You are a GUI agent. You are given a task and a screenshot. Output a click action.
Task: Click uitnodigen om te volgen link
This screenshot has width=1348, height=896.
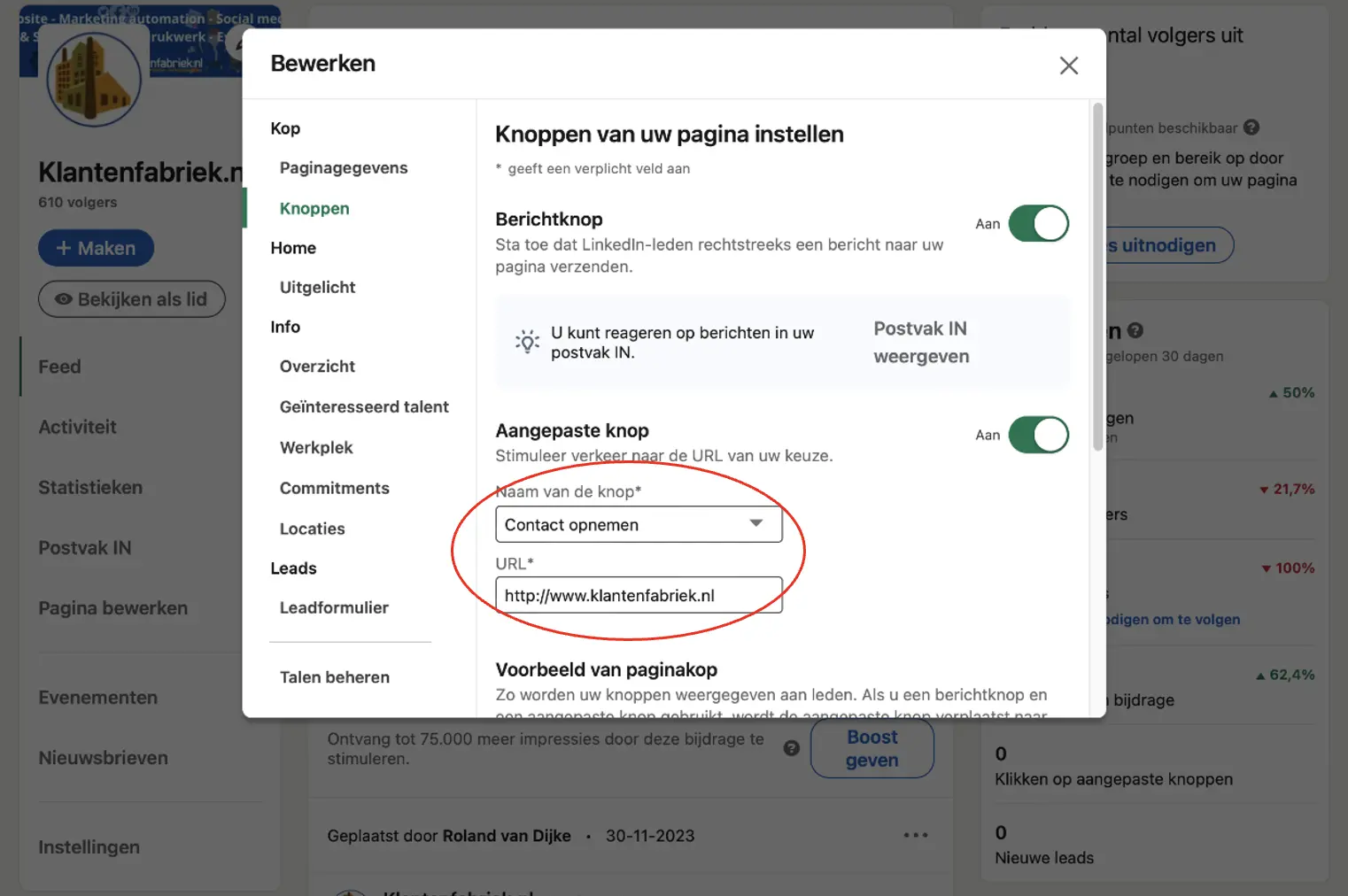(x=1173, y=620)
